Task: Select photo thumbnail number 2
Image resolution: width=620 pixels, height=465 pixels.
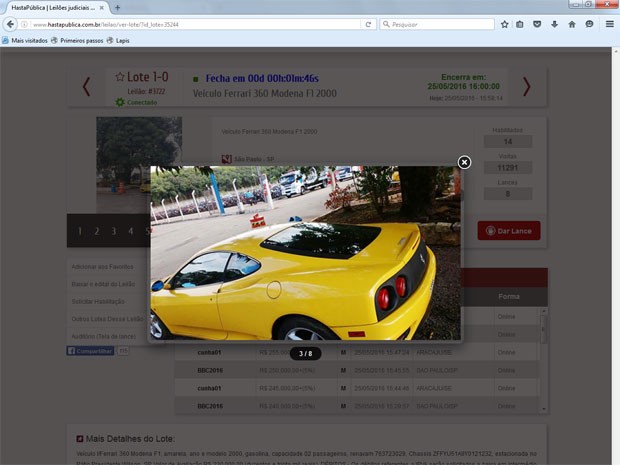Action: click(x=96, y=231)
